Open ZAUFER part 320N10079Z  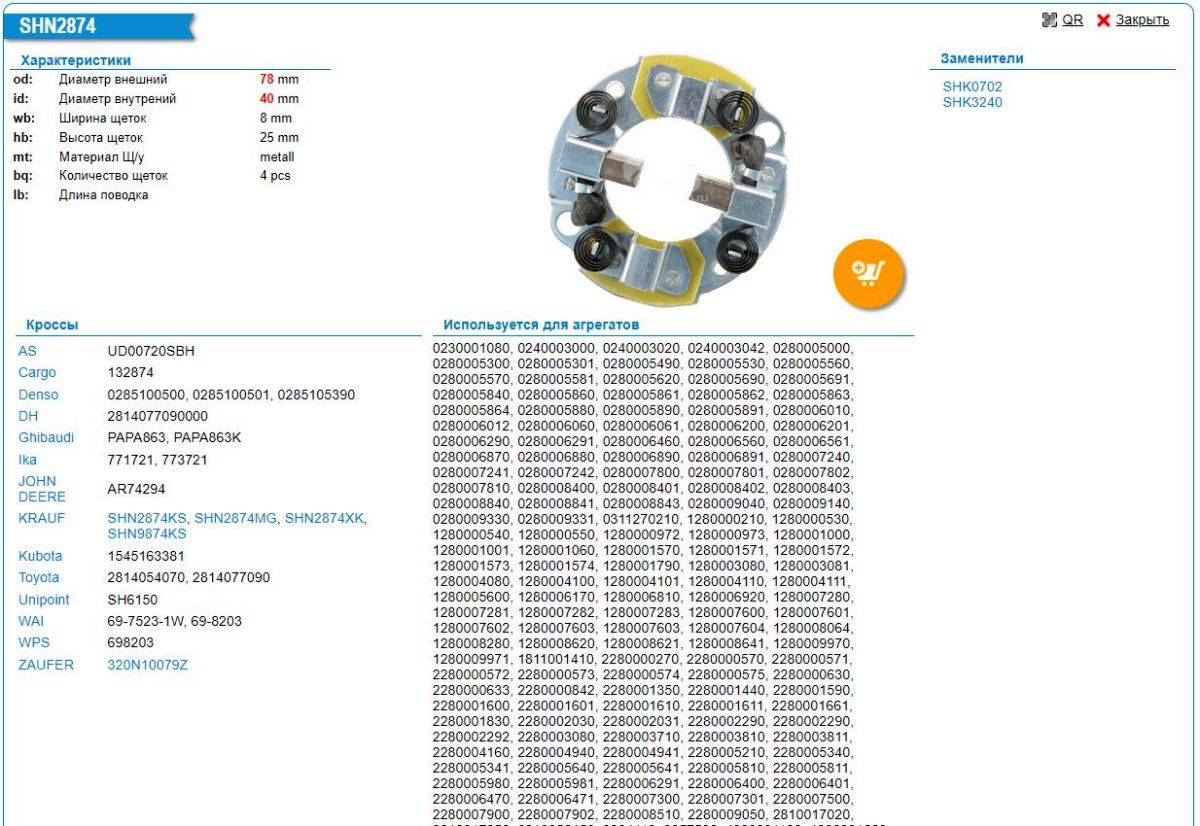click(147, 664)
